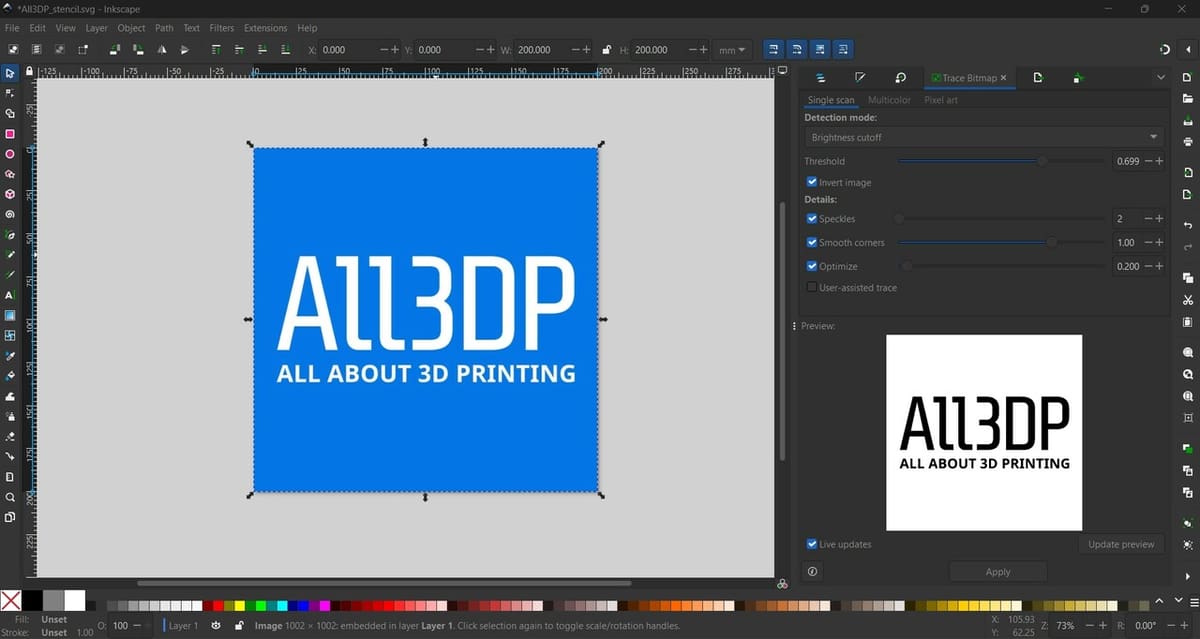Click the Undo icon in command bar
This screenshot has width=1200, height=639.
(x=1187, y=225)
